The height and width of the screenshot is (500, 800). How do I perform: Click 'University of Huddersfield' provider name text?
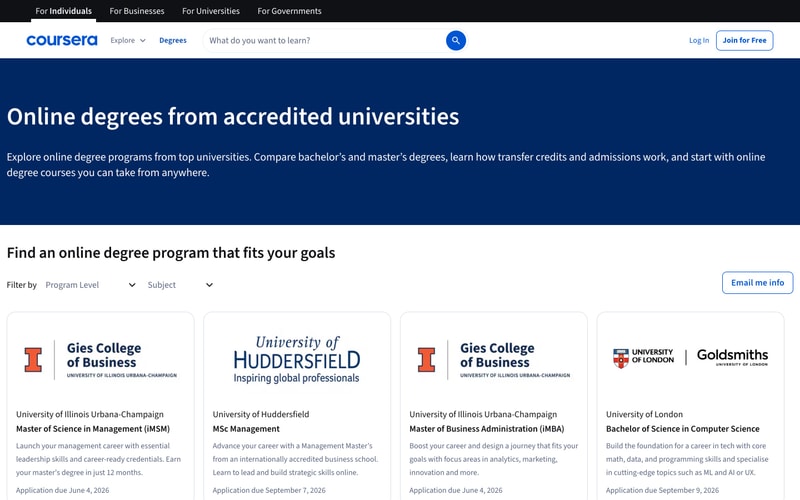point(261,414)
